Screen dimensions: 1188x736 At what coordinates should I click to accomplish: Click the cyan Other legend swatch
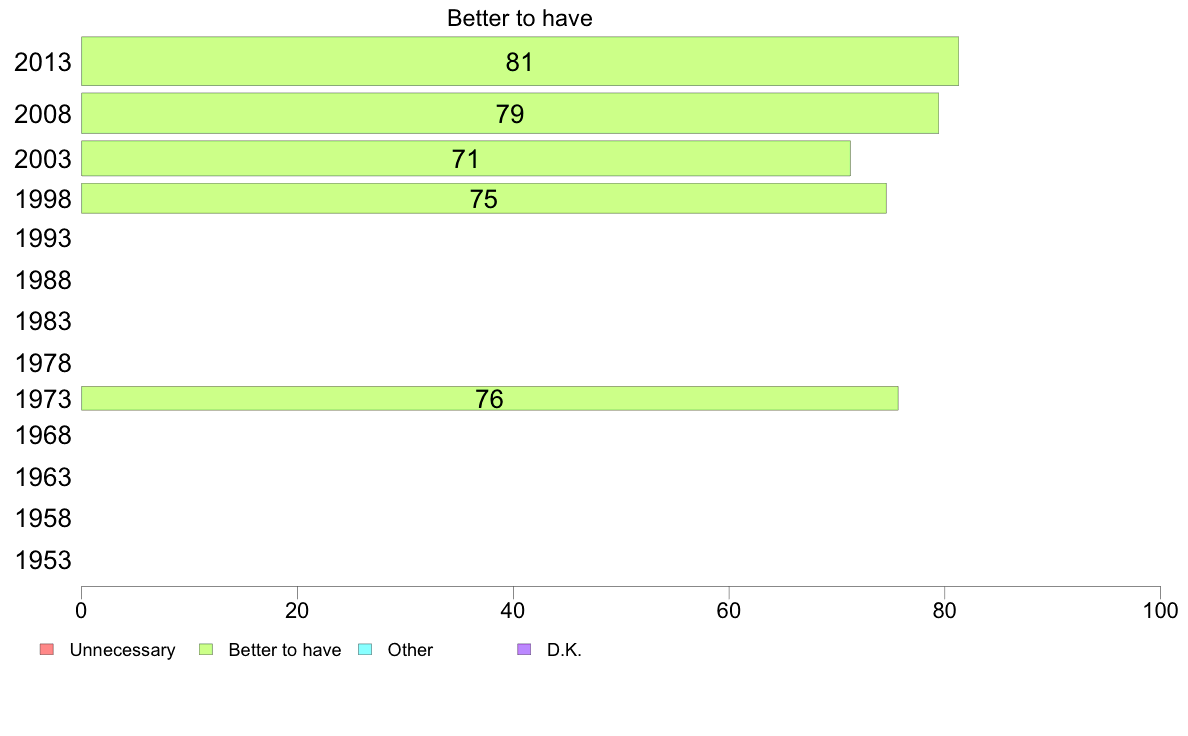point(365,650)
